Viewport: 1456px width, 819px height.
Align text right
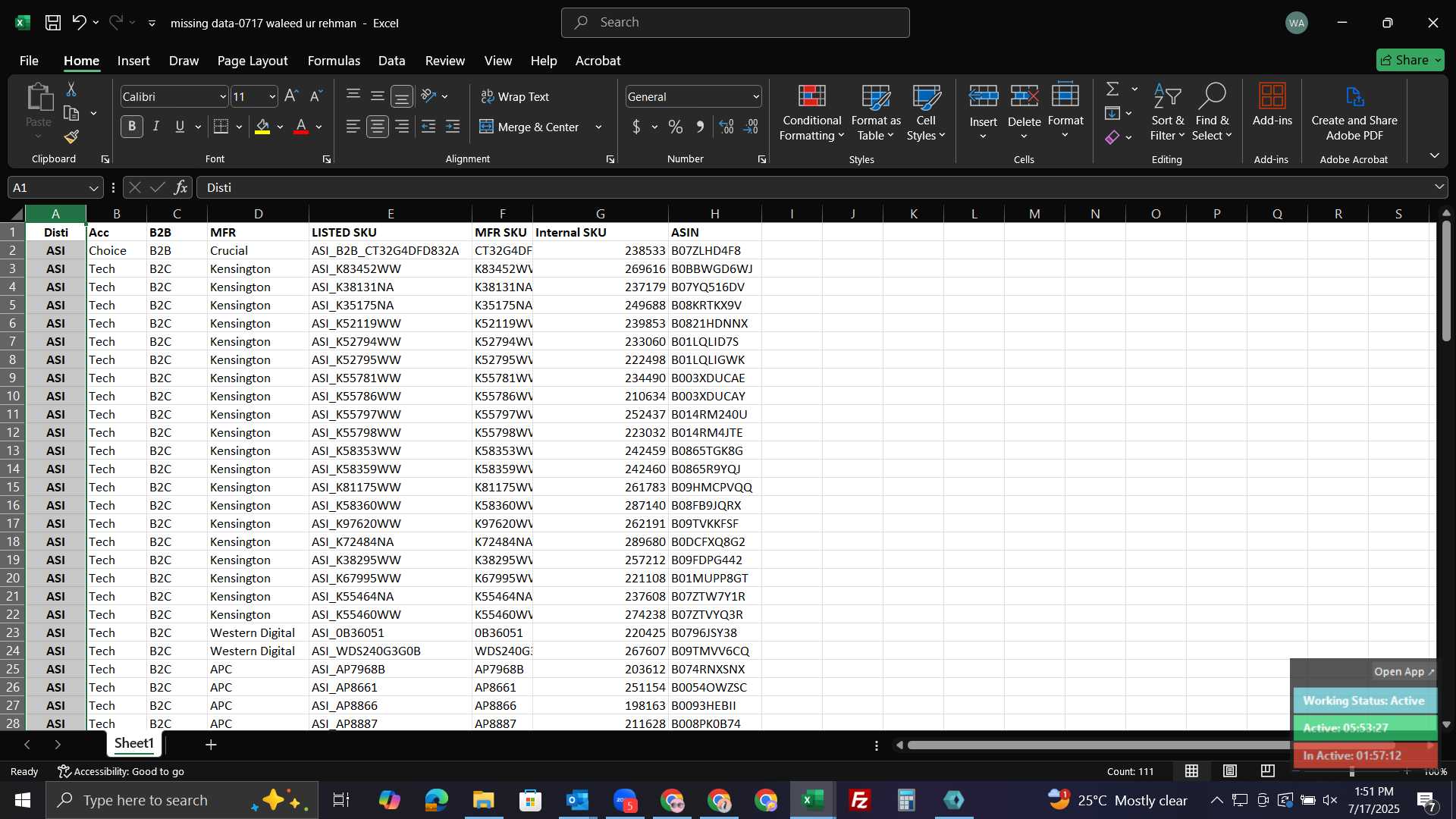tap(402, 127)
